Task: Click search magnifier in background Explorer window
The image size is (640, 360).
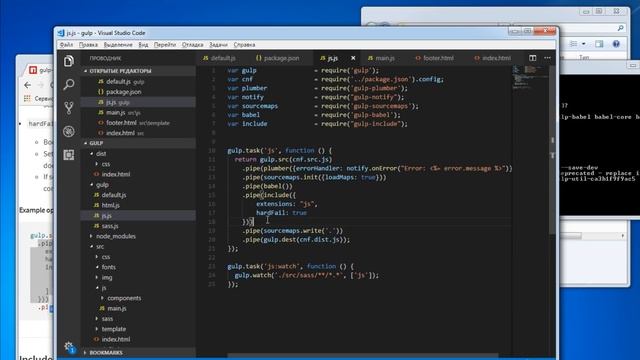Action: click(x=621, y=28)
